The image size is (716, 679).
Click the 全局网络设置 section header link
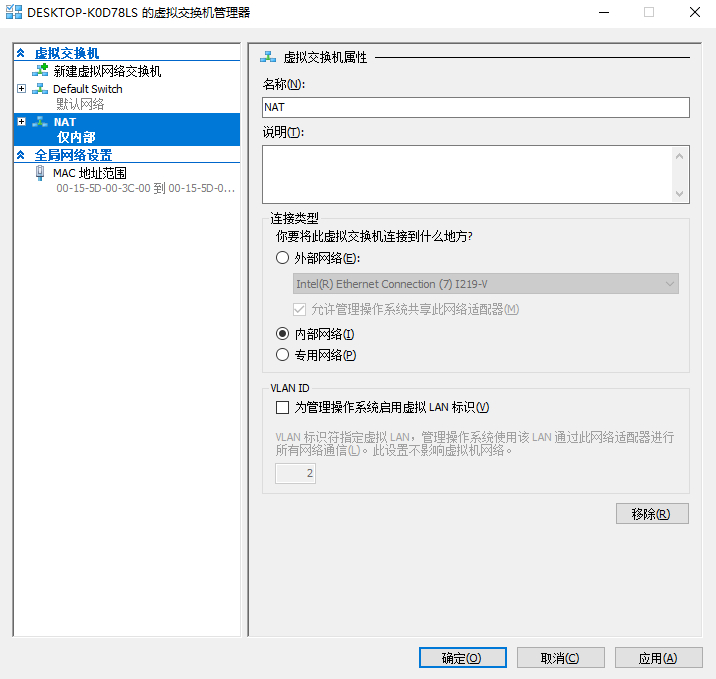click(x=73, y=155)
